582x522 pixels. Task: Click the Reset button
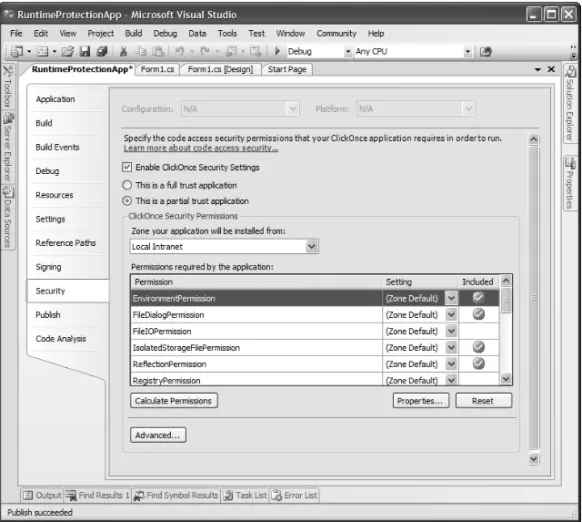[x=483, y=401]
